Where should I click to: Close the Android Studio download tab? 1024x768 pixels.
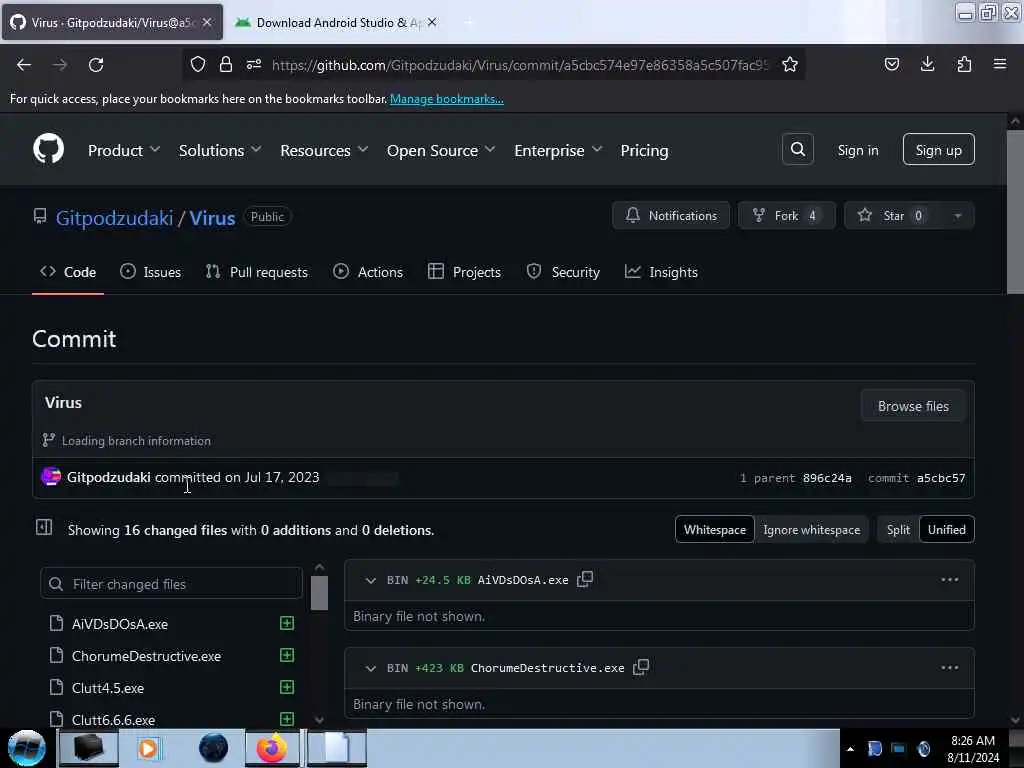[x=432, y=22]
